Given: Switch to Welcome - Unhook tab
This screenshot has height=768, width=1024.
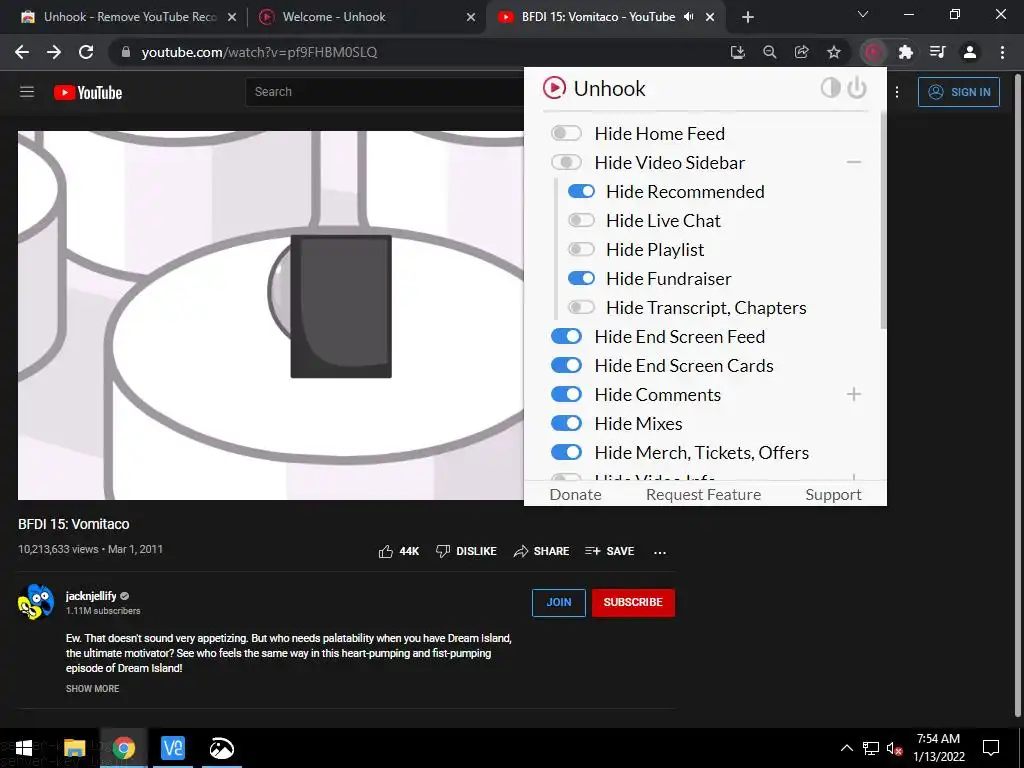Looking at the screenshot, I should pyautogui.click(x=366, y=17).
